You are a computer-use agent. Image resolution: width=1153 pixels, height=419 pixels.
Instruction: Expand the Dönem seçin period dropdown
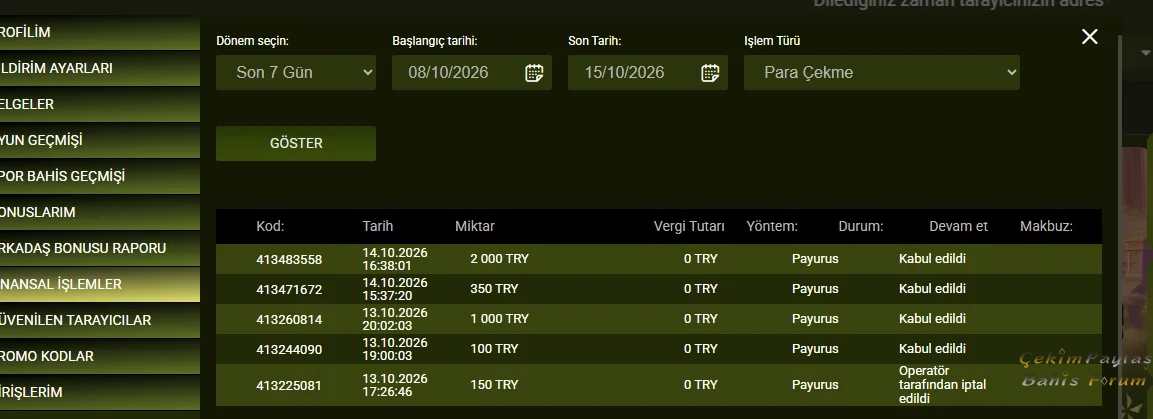click(296, 73)
